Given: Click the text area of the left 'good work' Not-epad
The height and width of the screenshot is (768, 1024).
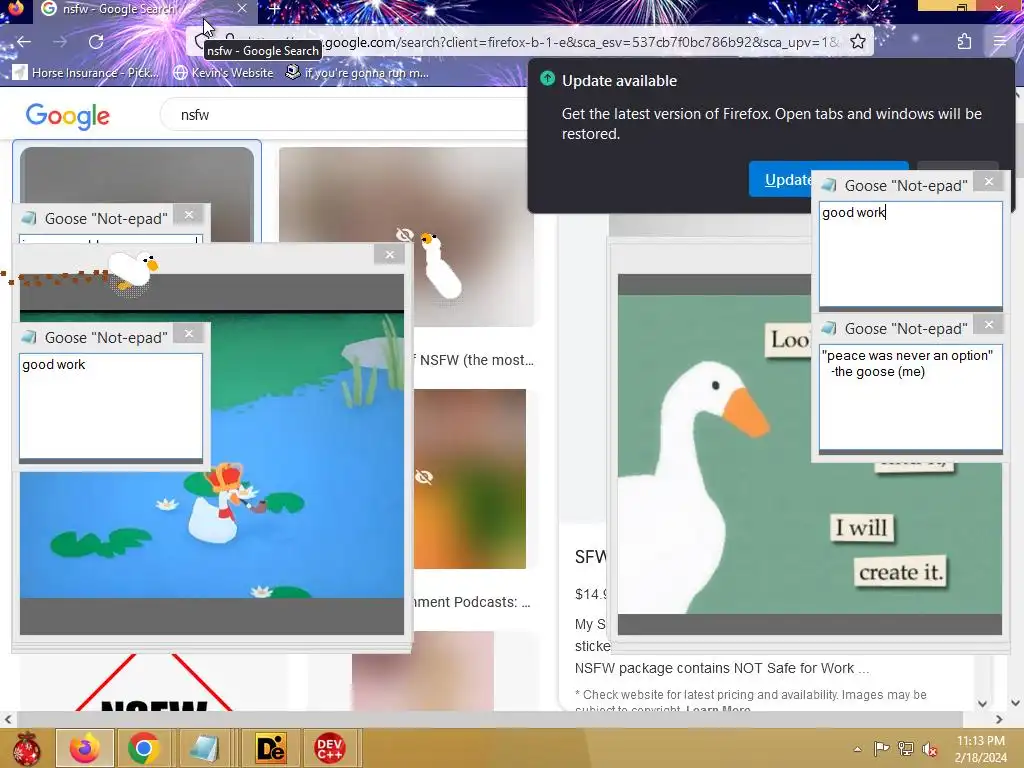Looking at the screenshot, I should 111,406.
